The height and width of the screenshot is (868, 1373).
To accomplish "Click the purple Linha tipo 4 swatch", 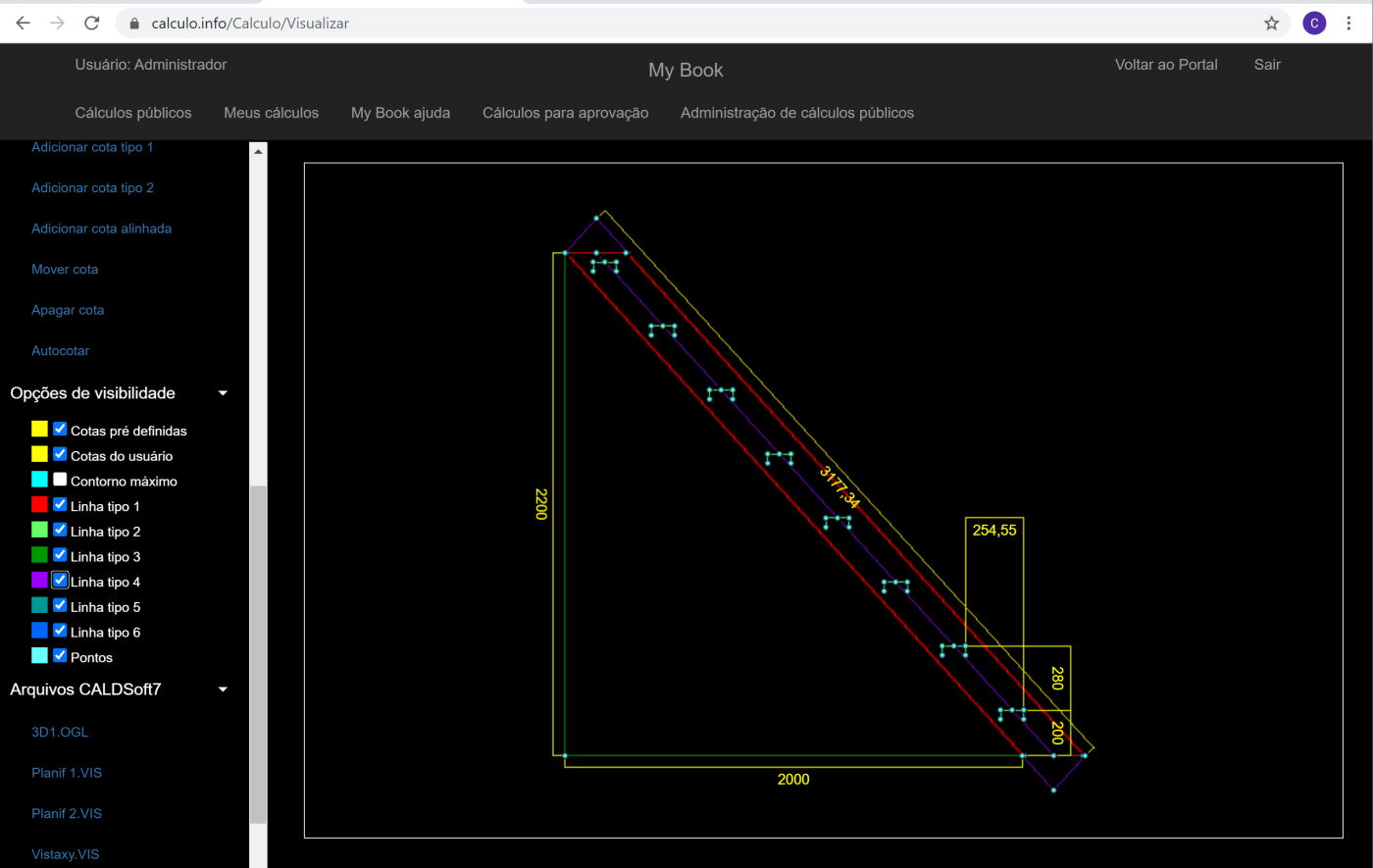I will tap(39, 581).
